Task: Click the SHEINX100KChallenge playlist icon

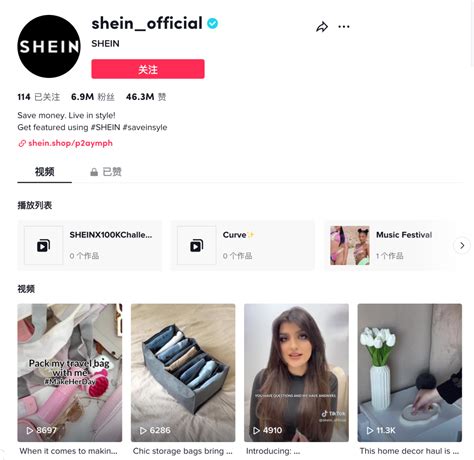Action: 43,246
